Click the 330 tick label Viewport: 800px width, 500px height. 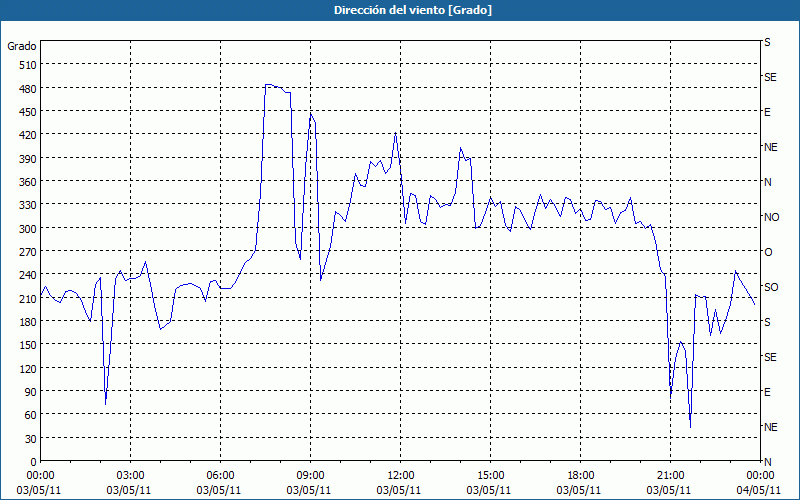pyautogui.click(x=28, y=205)
